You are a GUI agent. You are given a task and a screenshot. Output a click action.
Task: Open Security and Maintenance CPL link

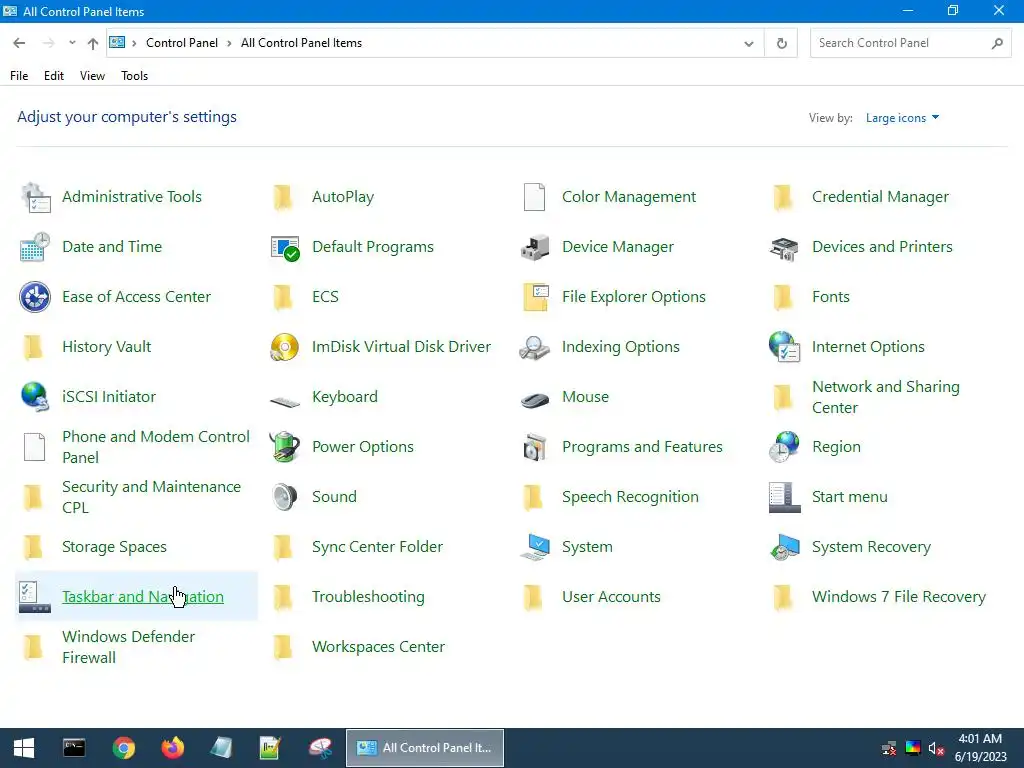tap(151, 497)
